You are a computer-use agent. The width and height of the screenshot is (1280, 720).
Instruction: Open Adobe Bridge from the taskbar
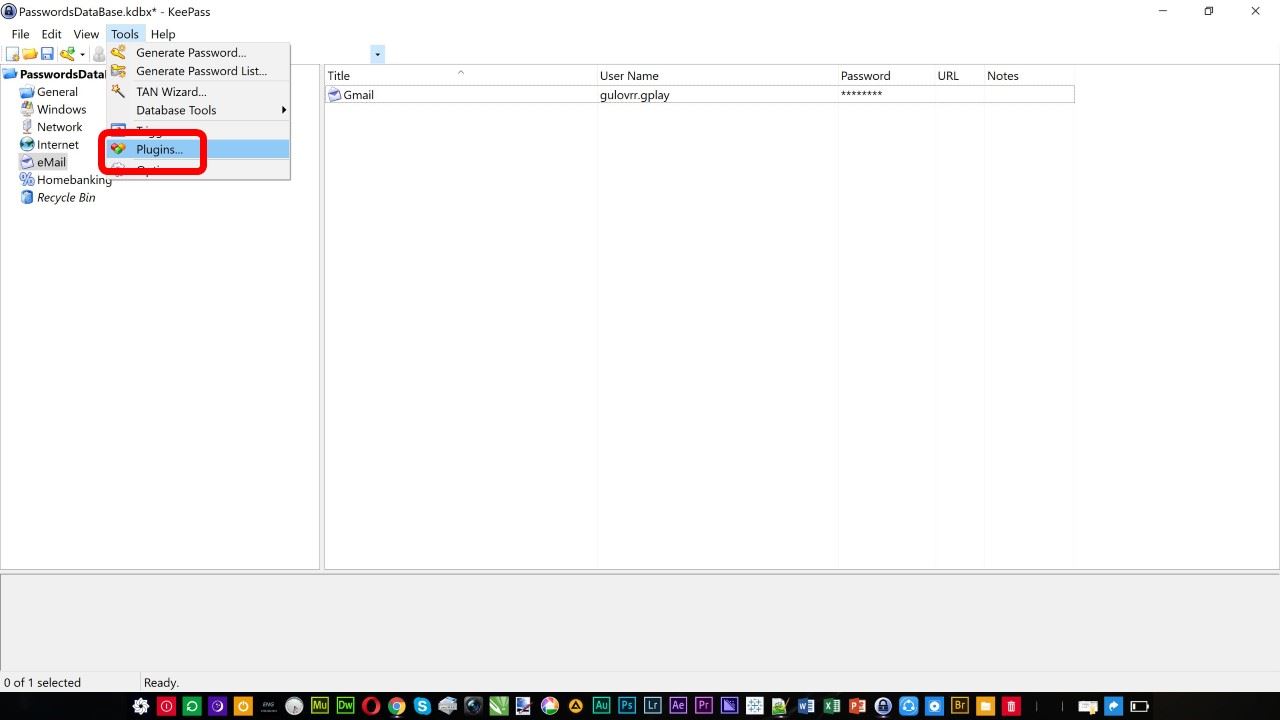(x=960, y=706)
